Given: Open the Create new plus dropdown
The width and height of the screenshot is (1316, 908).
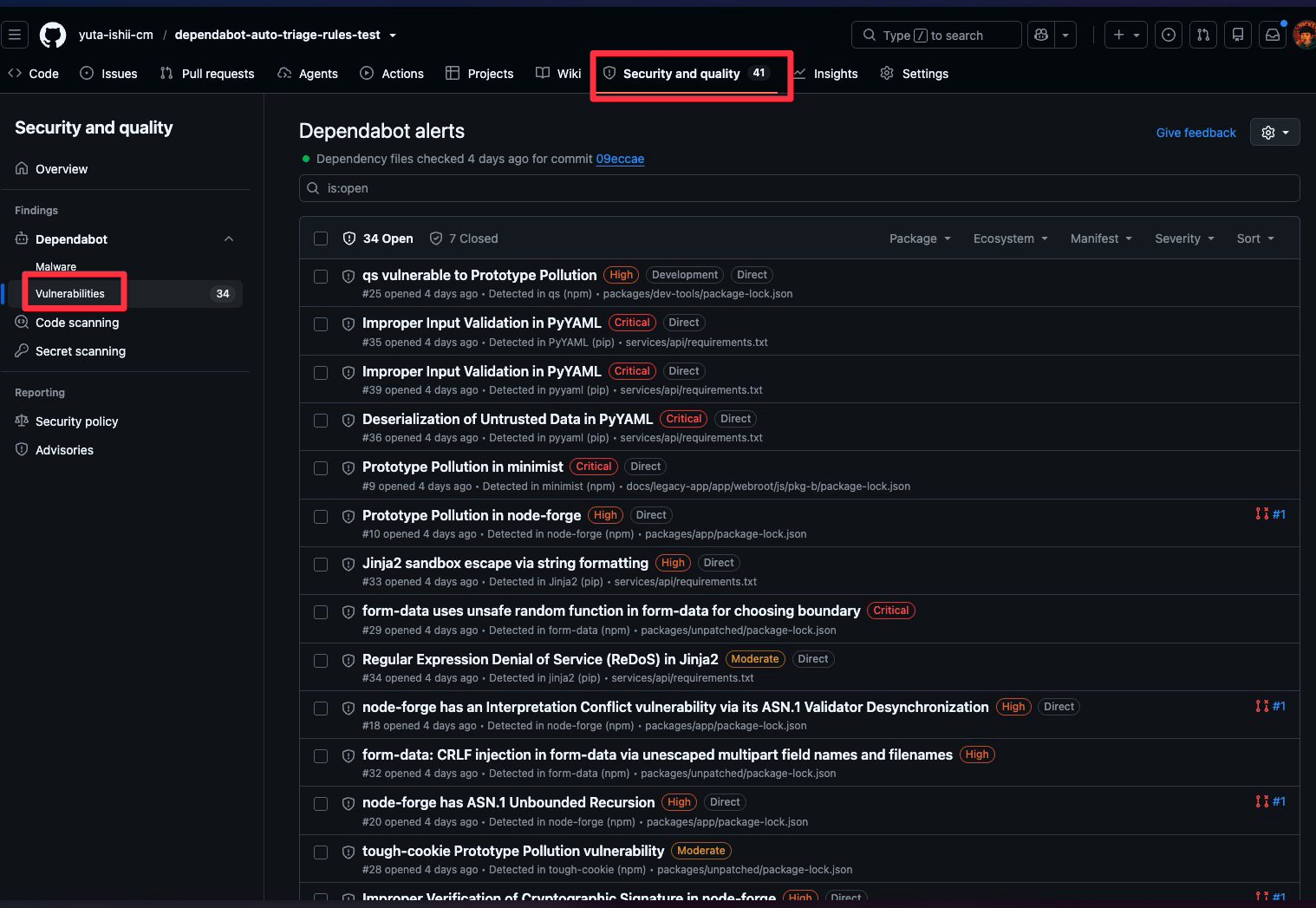Looking at the screenshot, I should [1126, 35].
